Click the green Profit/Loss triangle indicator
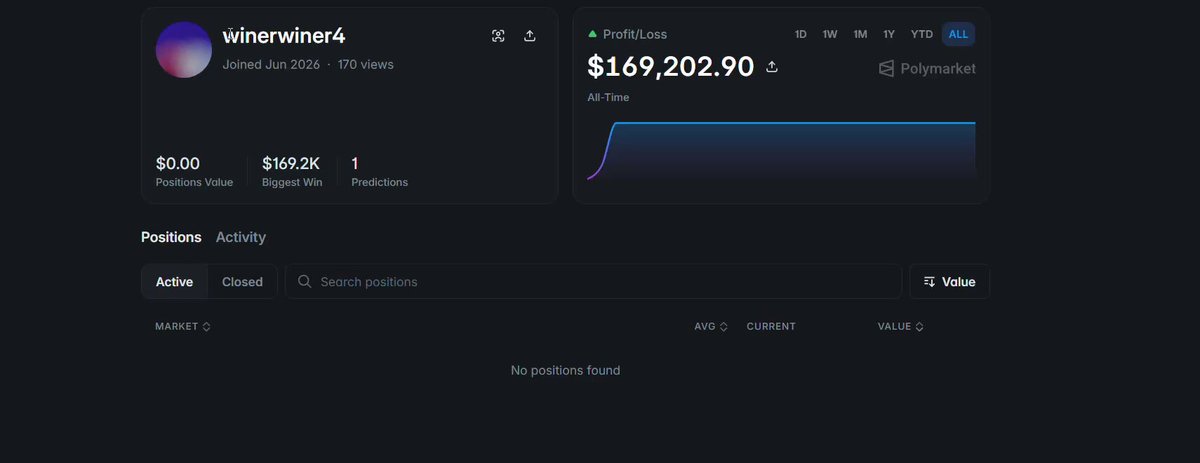Viewport: 1200px width, 463px height. [593, 34]
